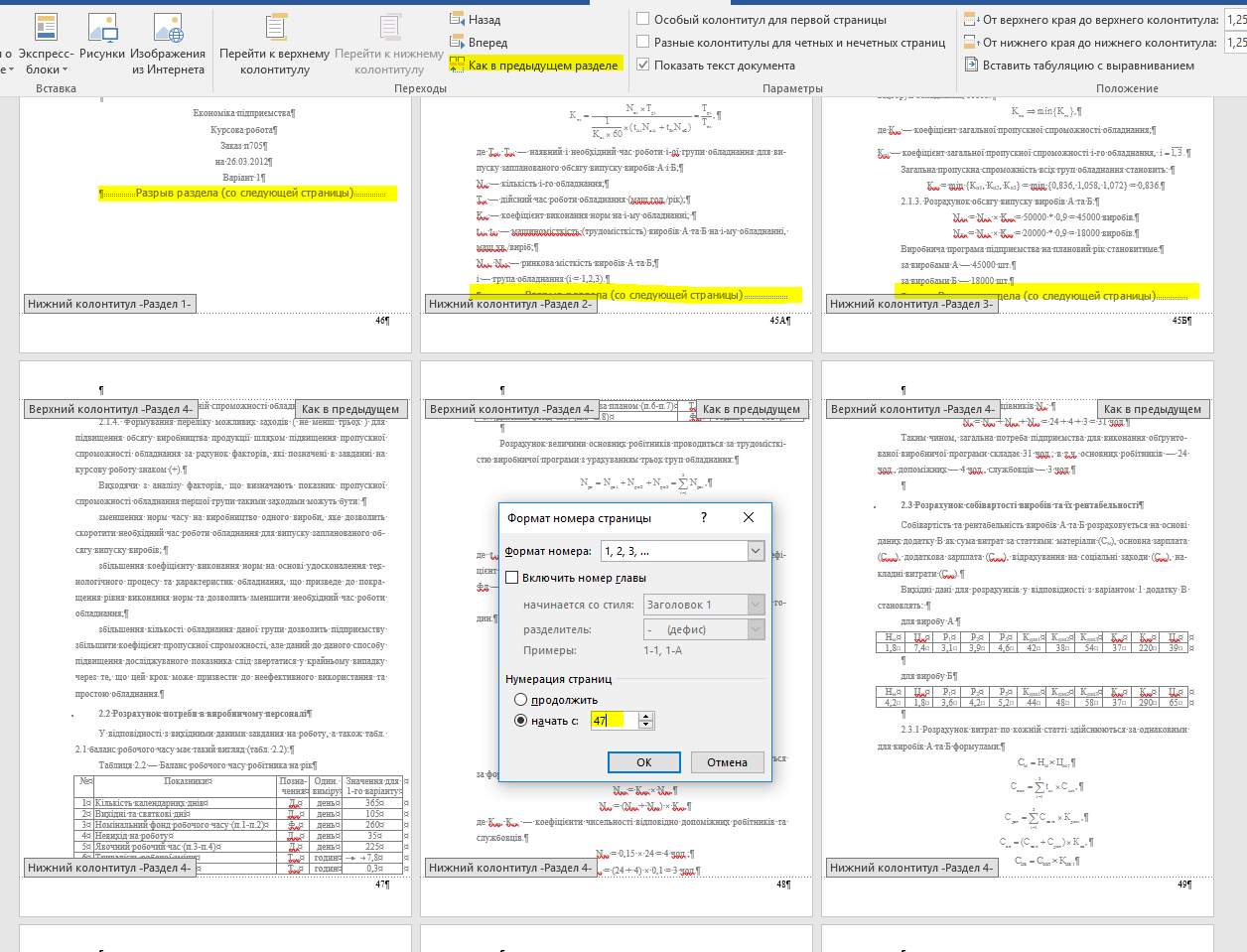This screenshot has height=952, width=1247.
Task: Open the разделитель (дефис) dropdown
Action: point(756,629)
